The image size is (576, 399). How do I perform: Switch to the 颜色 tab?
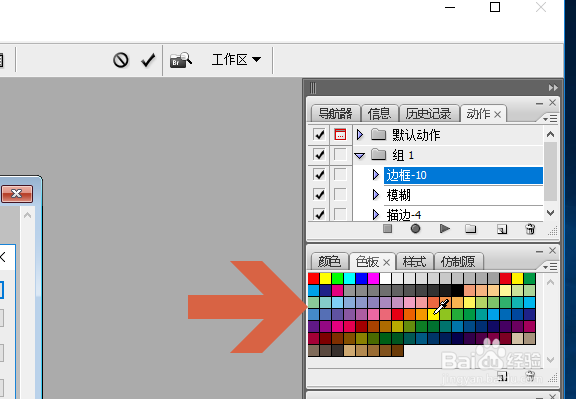click(329, 262)
